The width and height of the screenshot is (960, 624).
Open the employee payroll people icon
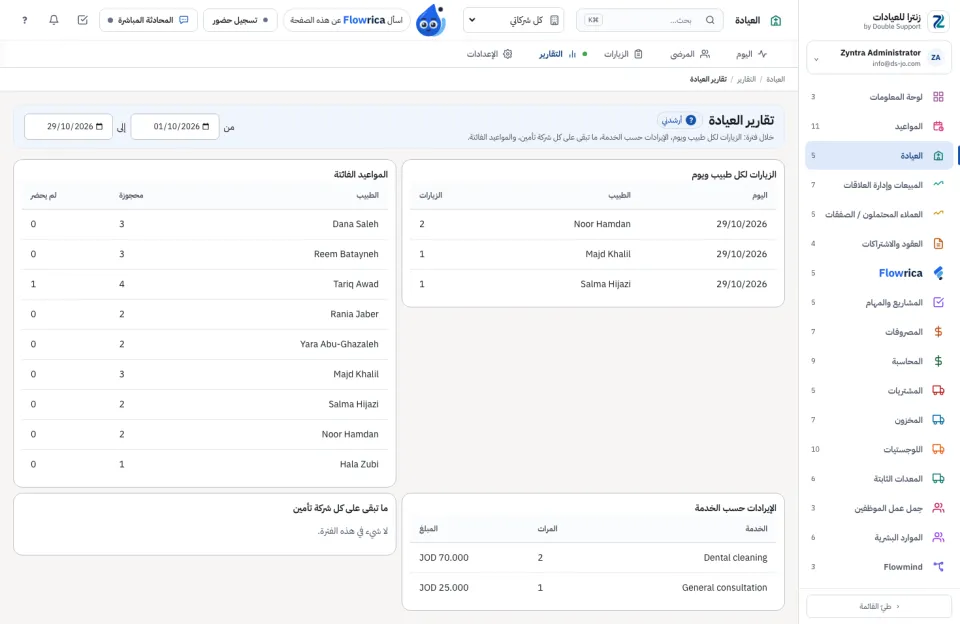(x=938, y=508)
